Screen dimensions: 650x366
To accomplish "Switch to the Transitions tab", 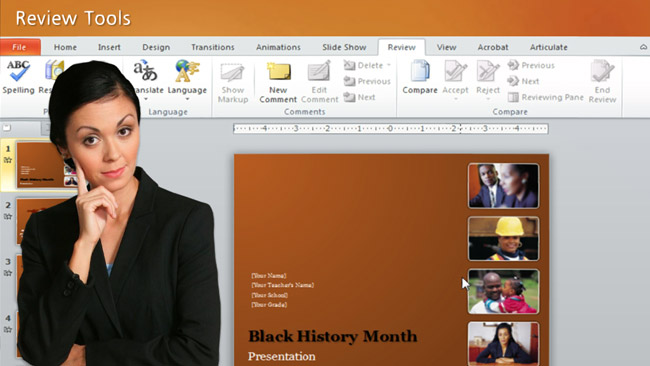I will click(x=213, y=47).
